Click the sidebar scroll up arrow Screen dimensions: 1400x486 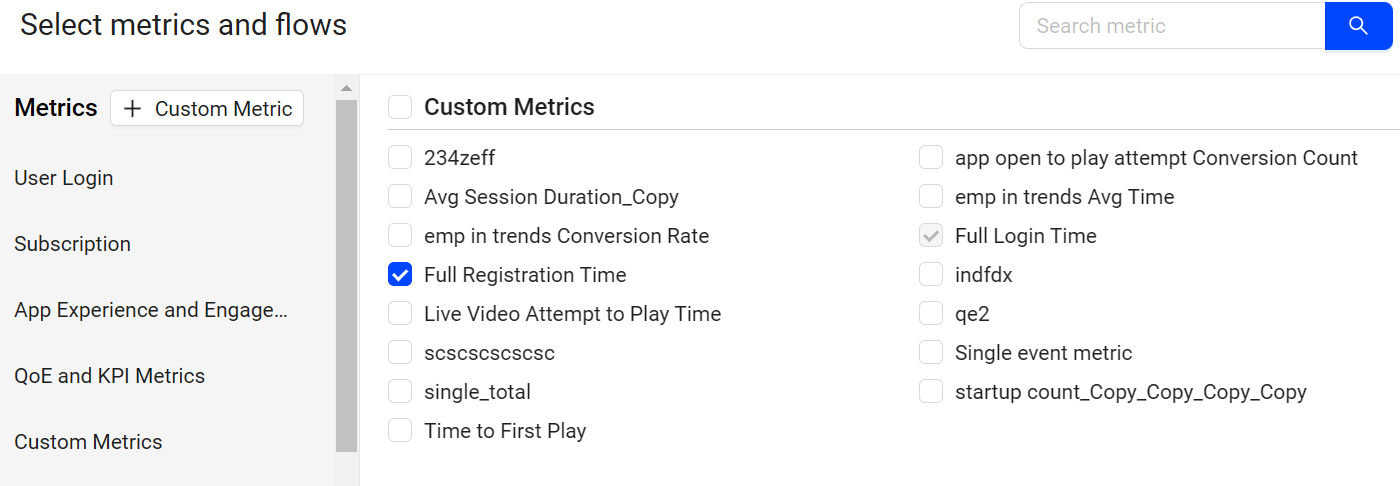point(346,88)
